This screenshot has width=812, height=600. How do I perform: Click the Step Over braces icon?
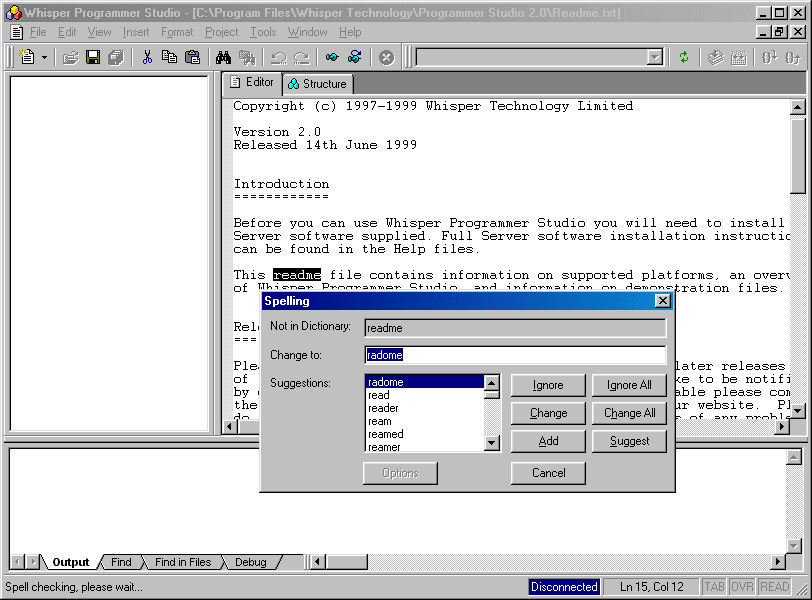[x=792, y=57]
